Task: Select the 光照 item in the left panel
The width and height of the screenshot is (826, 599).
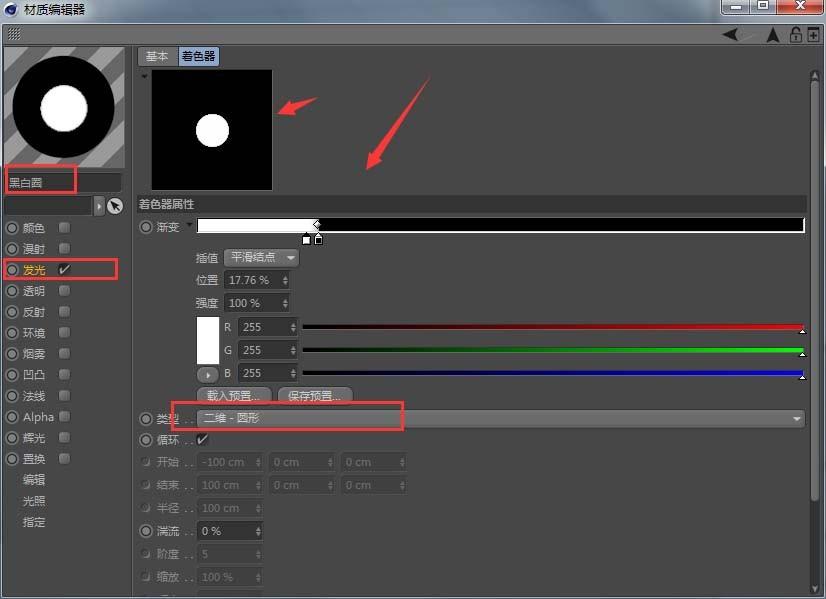Action: [x=33, y=501]
